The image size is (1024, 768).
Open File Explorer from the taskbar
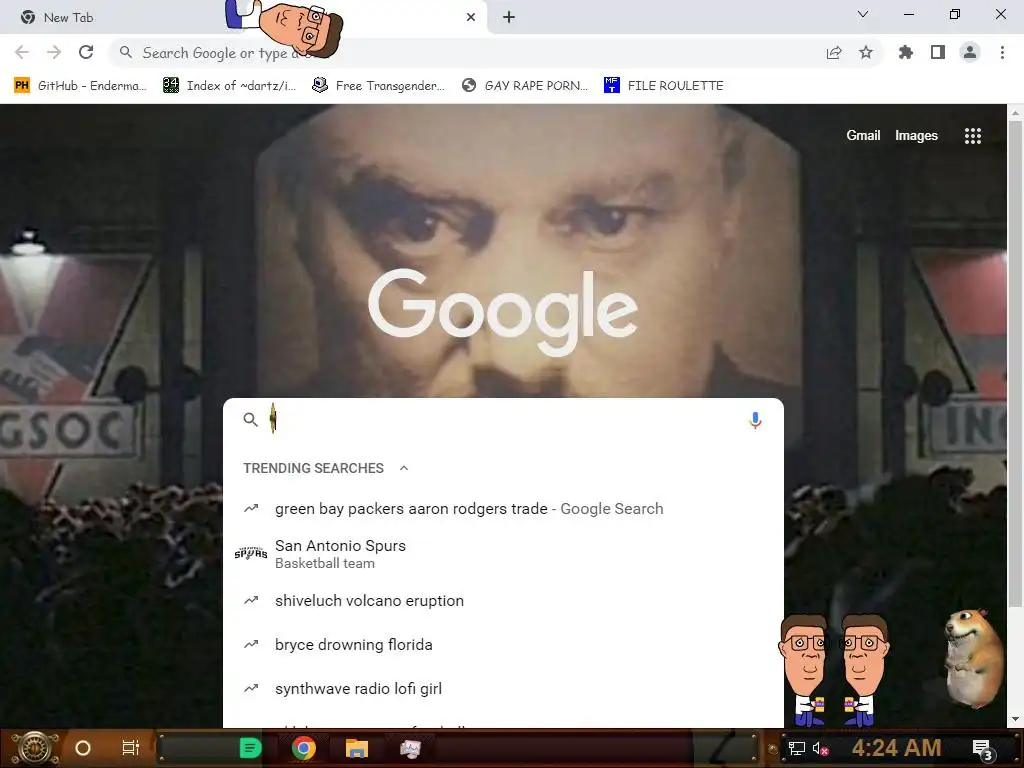(x=357, y=748)
